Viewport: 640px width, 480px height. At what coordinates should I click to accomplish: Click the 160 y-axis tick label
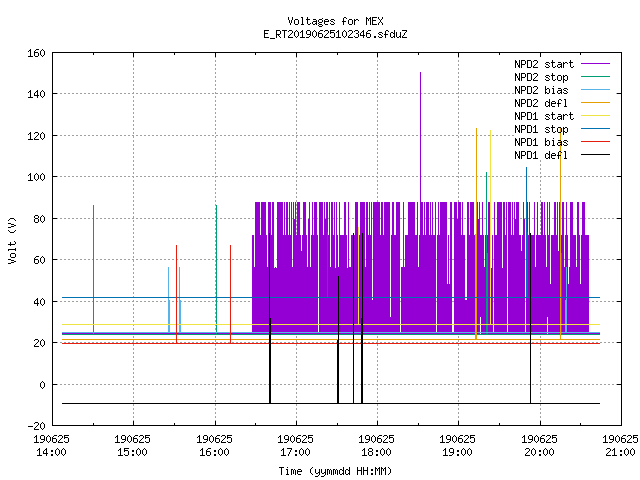pyautogui.click(x=36, y=53)
